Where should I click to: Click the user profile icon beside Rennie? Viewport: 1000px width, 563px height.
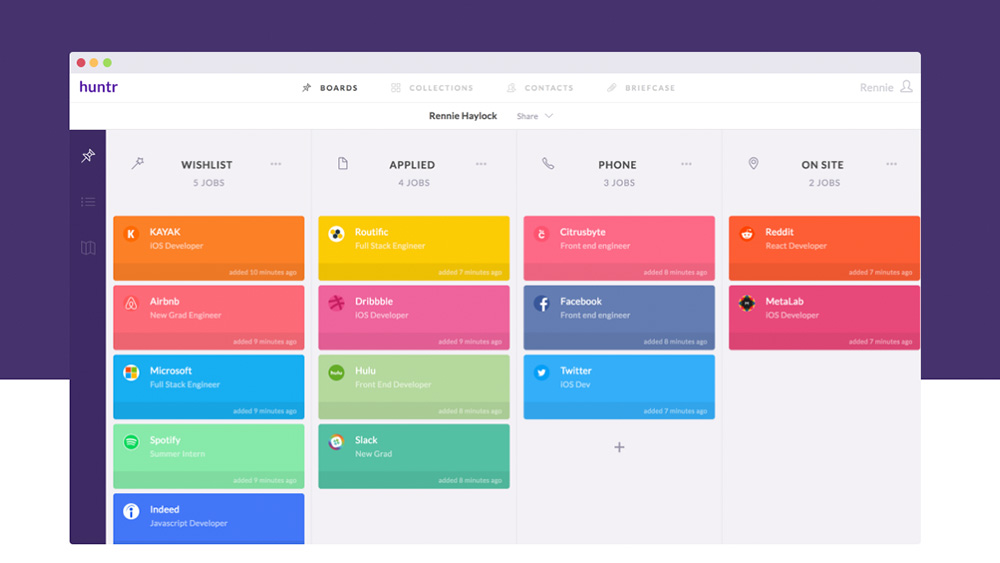(906, 87)
